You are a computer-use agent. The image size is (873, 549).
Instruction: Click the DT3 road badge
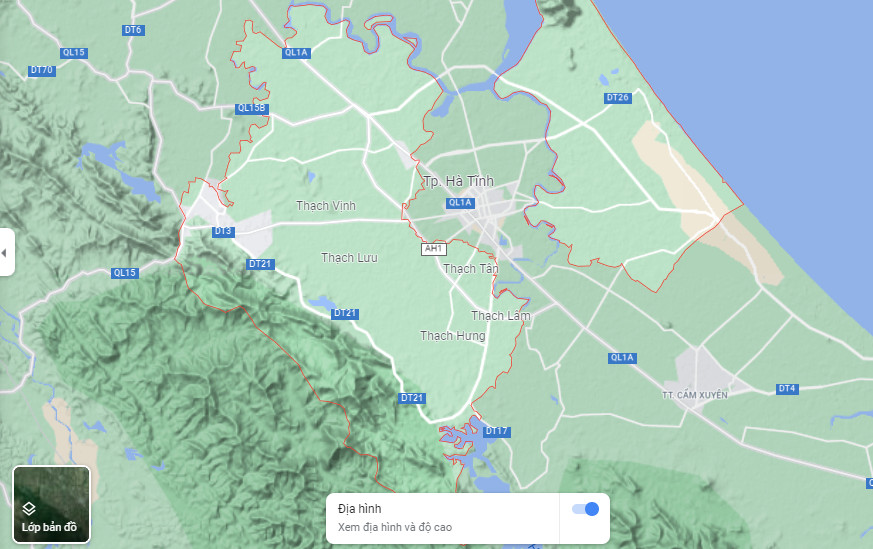pos(223,231)
